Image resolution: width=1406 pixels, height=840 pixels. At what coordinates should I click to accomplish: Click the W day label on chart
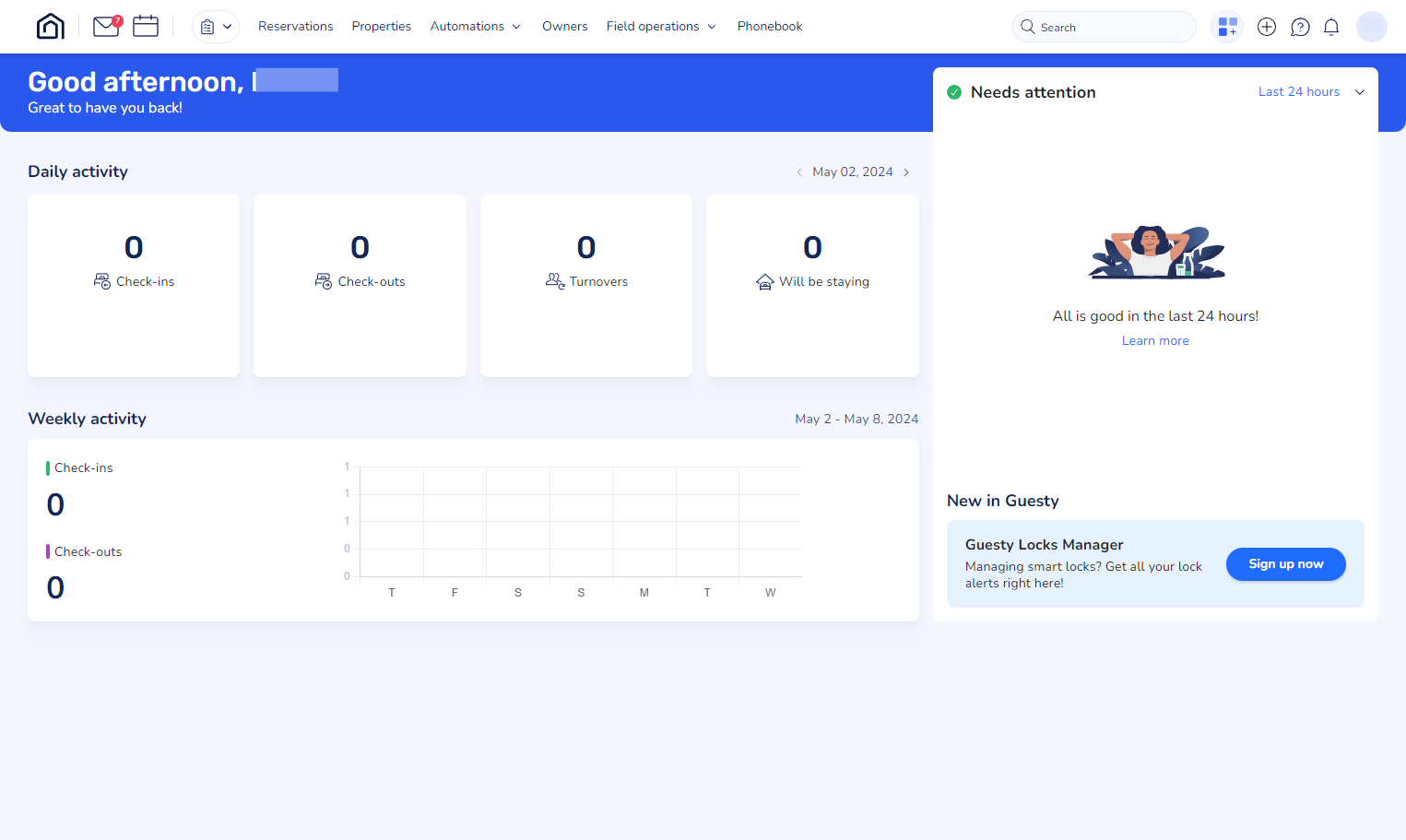(x=771, y=593)
